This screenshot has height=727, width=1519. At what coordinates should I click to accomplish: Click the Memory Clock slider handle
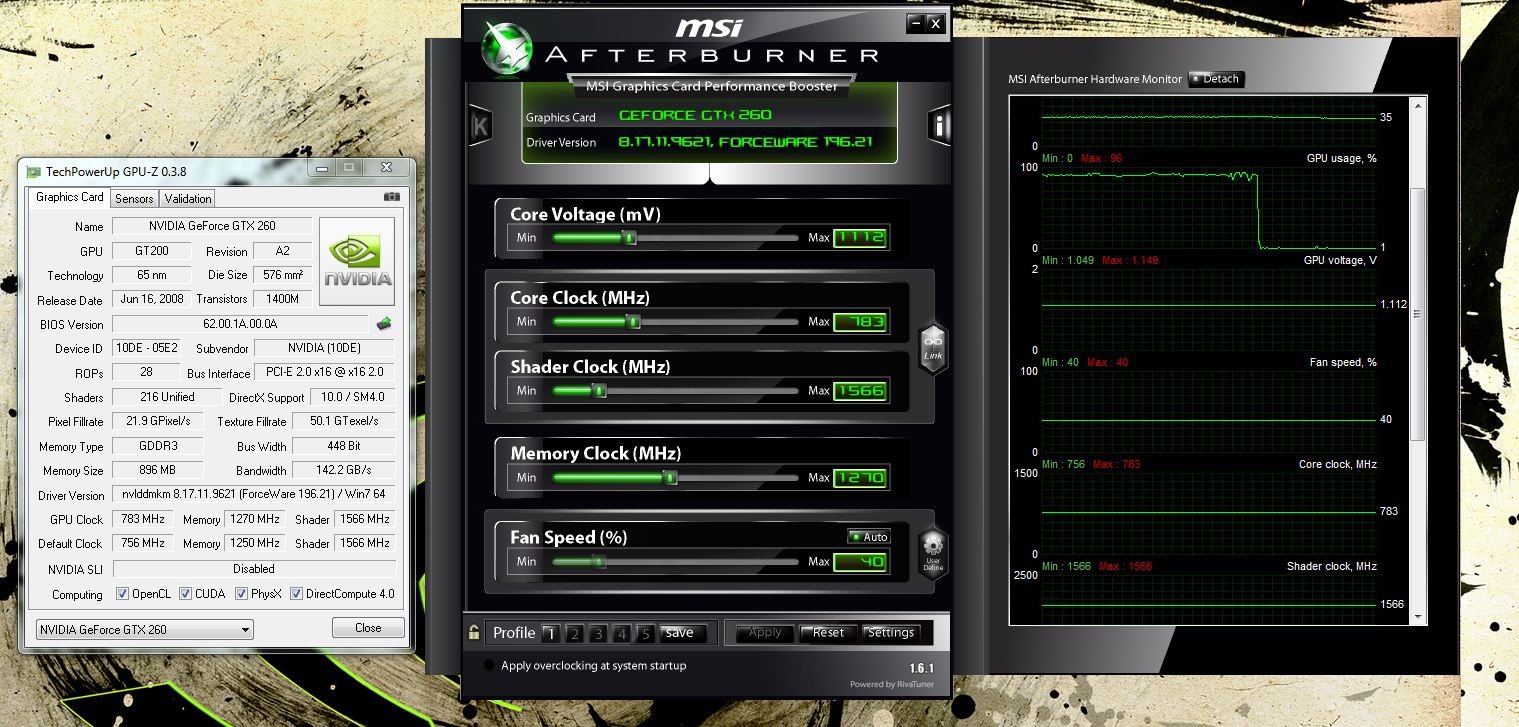click(x=671, y=478)
